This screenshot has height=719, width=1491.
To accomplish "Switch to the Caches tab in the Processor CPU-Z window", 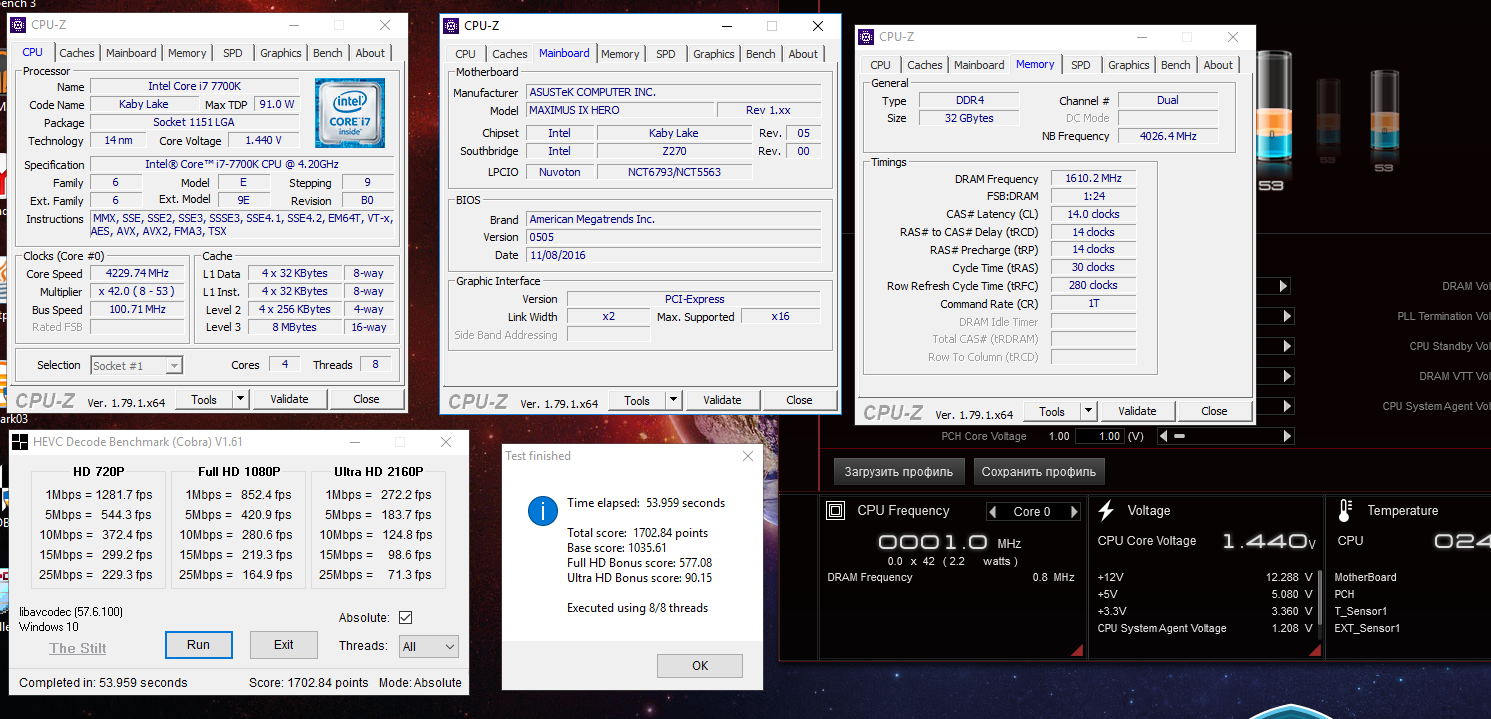I will 77,53.
